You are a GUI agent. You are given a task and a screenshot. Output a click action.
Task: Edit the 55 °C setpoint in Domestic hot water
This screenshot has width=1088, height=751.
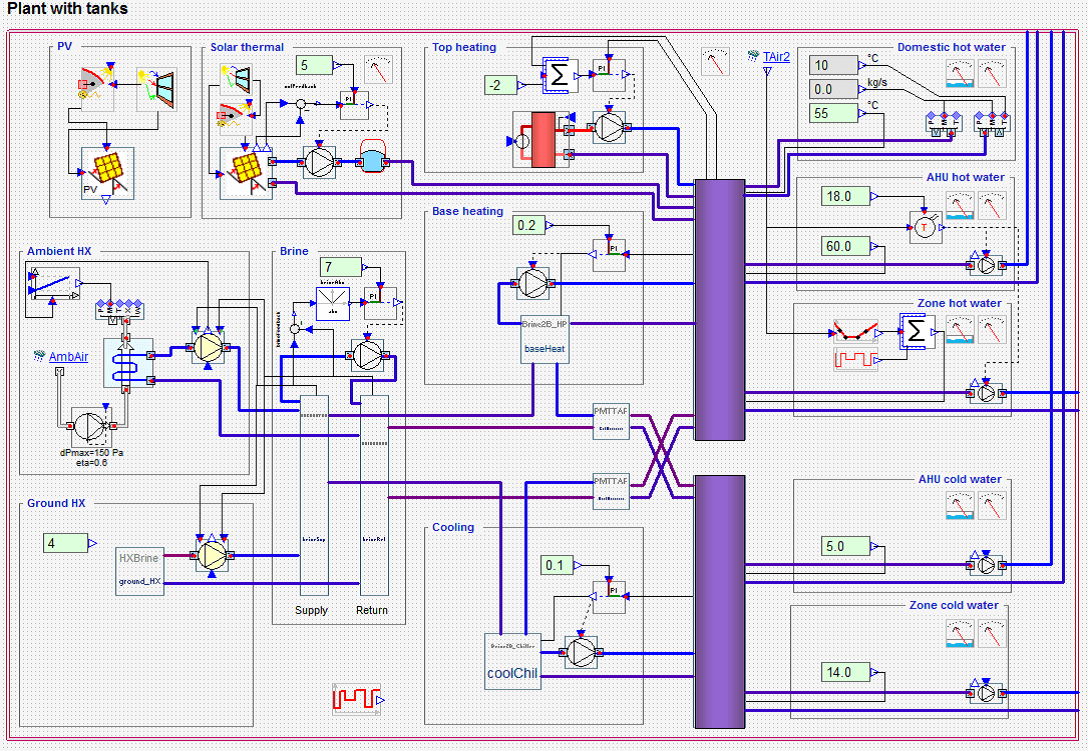(833, 113)
